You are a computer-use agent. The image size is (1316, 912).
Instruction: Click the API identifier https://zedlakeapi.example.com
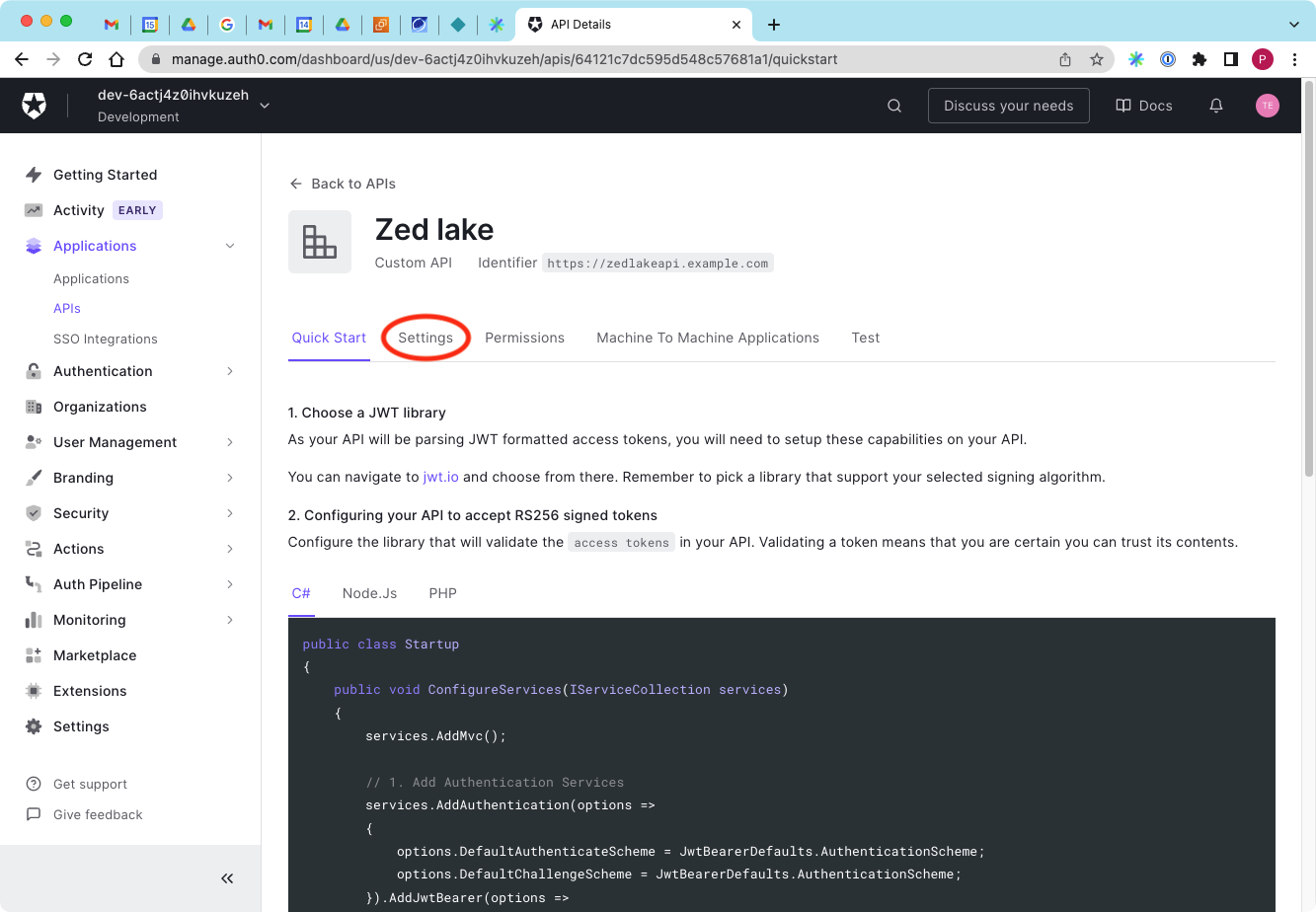658,264
